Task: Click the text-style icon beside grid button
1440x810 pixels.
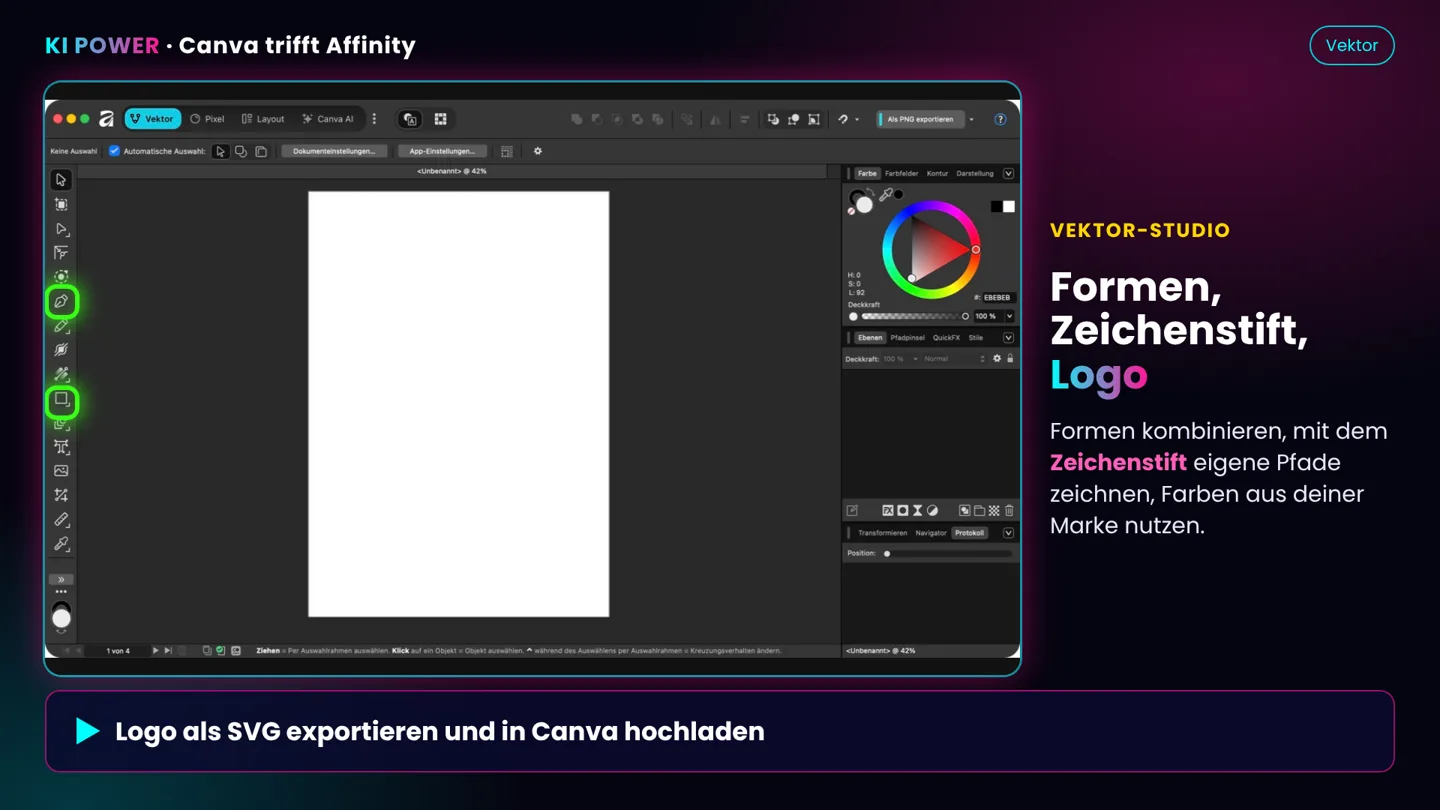Action: tap(409, 119)
